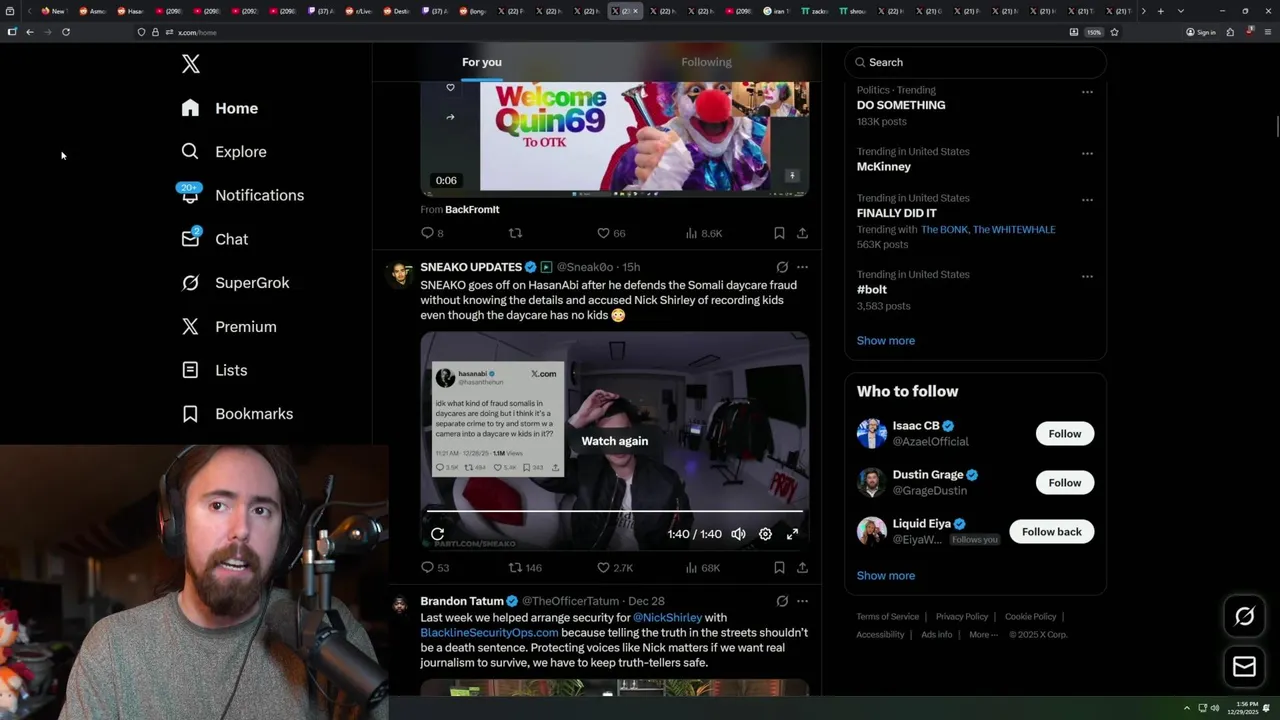Open a new browser tab

1160,11
